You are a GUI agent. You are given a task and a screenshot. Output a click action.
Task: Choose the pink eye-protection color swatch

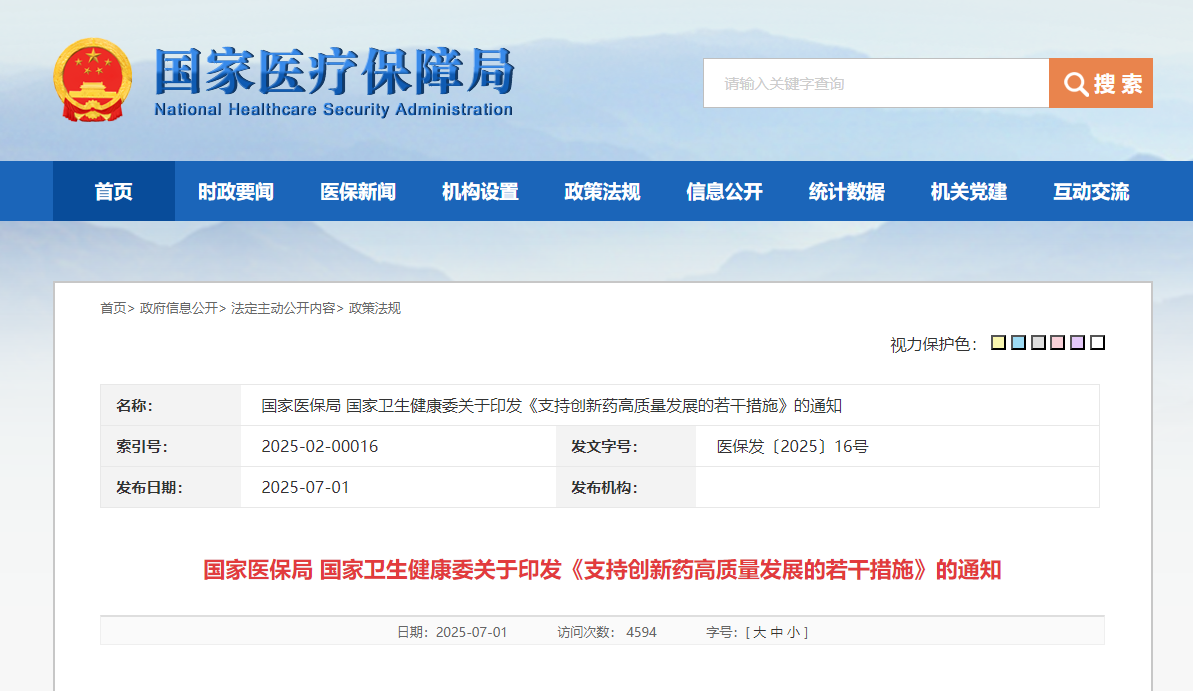[1058, 343]
